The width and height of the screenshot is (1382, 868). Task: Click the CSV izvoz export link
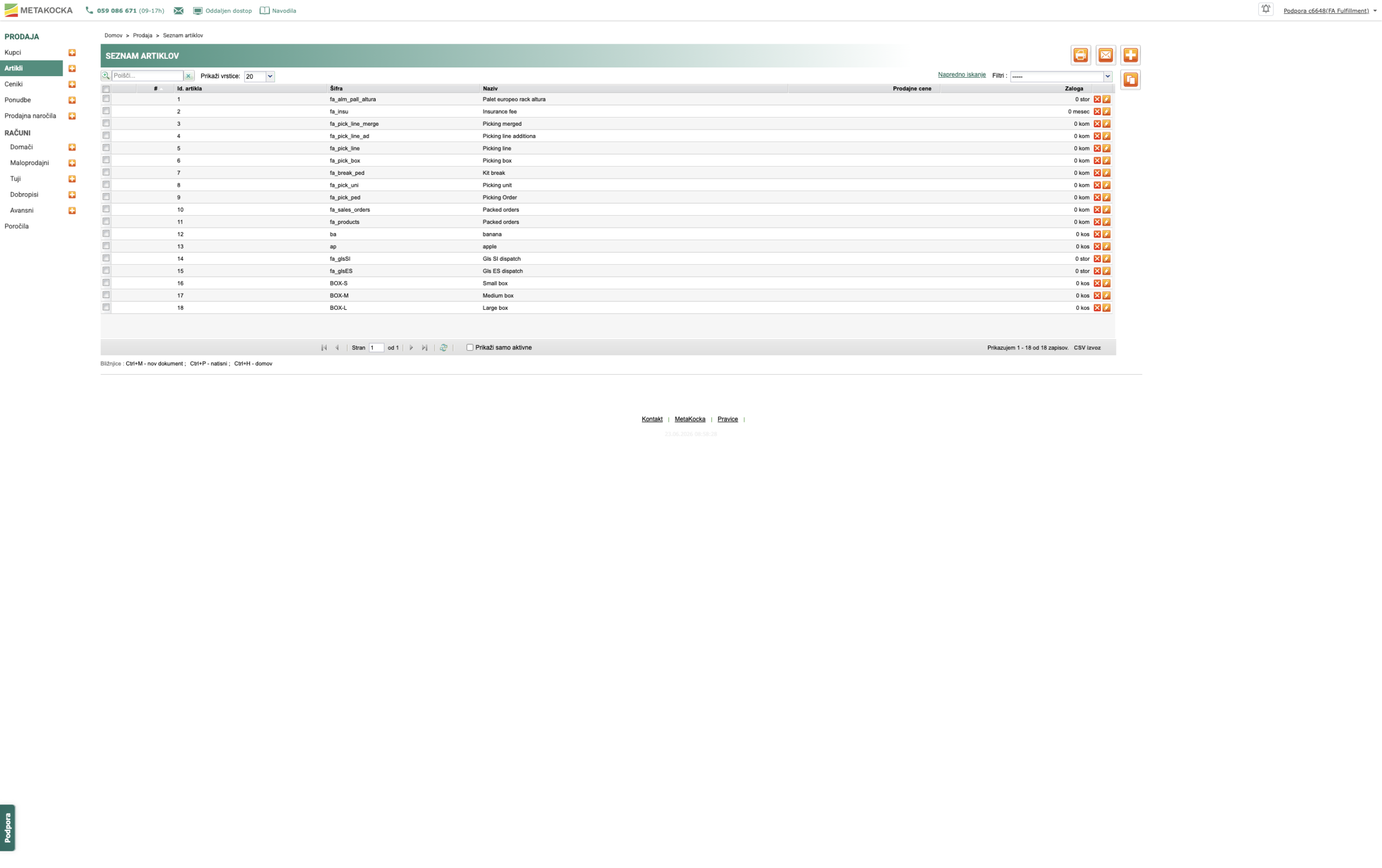tap(1087, 348)
